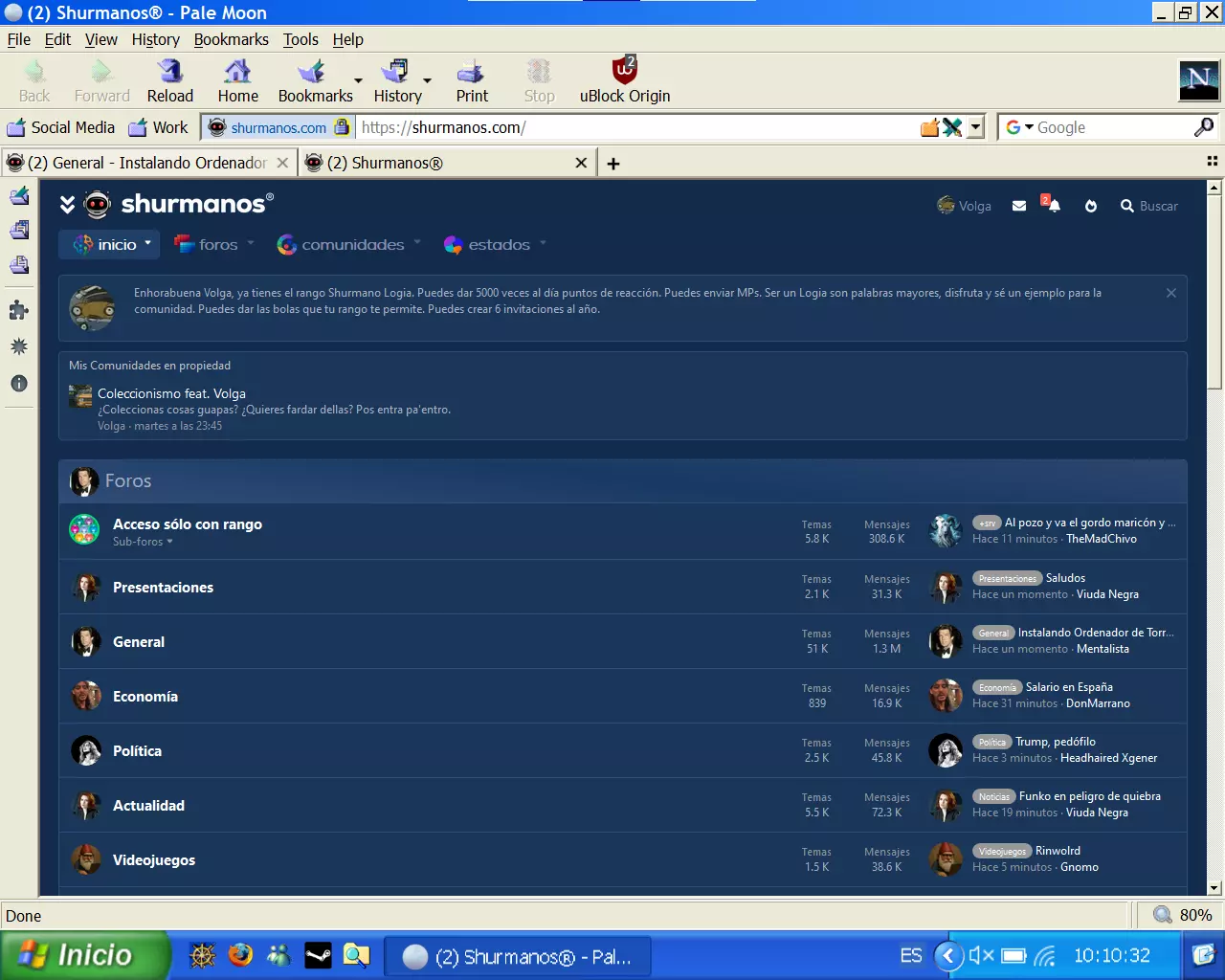Open the private messages envelope icon
This screenshot has width=1225, height=980.
coord(1019,206)
